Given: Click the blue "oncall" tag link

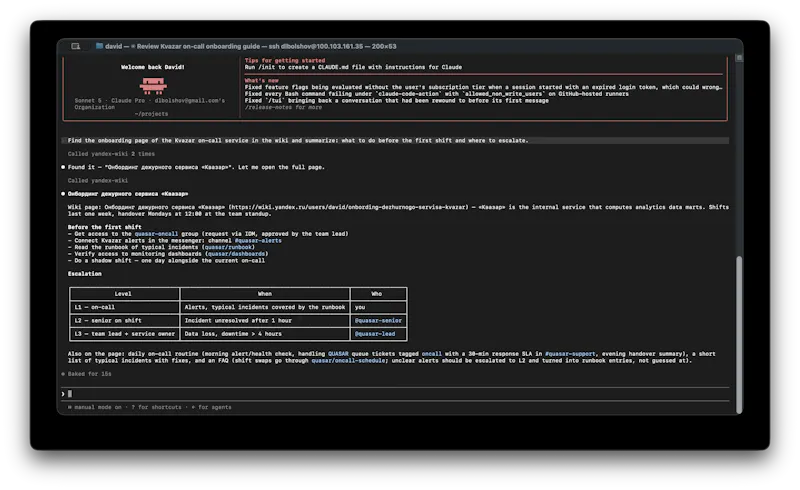Looking at the screenshot, I should coord(431,354).
